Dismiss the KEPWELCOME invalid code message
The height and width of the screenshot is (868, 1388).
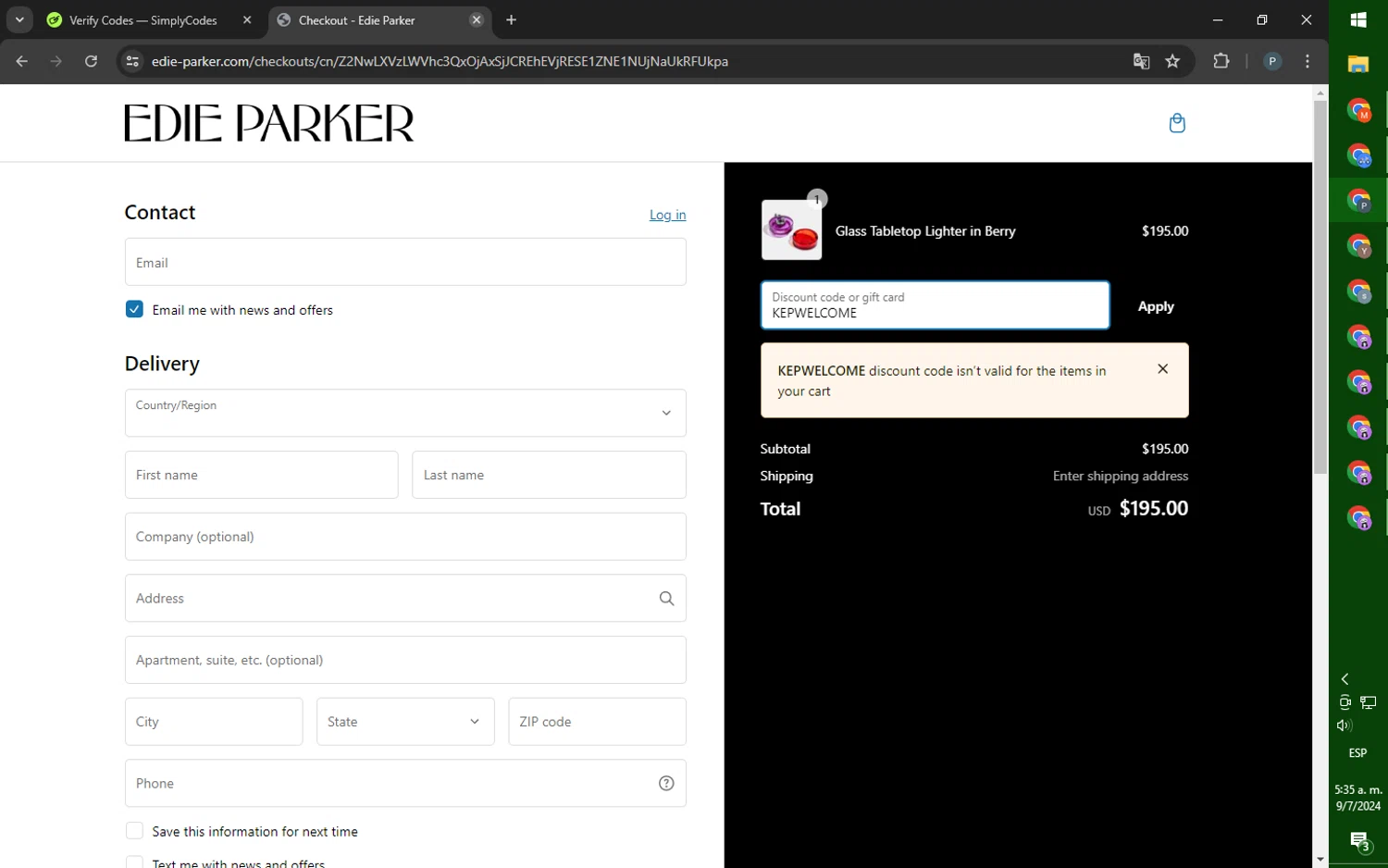coord(1163,369)
